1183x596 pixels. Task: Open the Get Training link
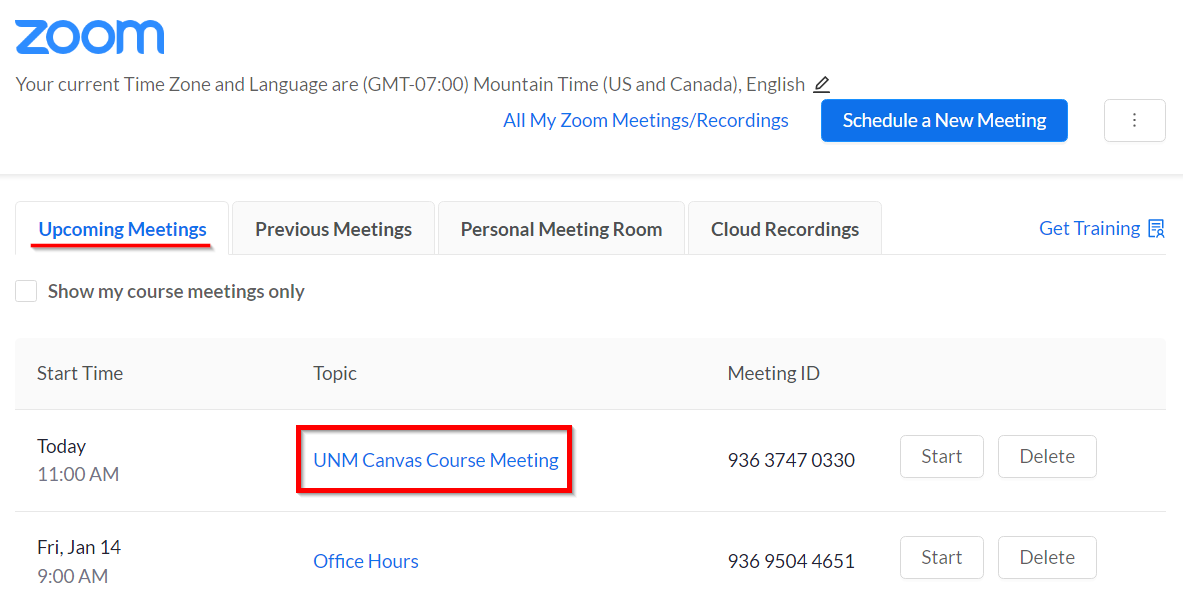coord(1089,229)
